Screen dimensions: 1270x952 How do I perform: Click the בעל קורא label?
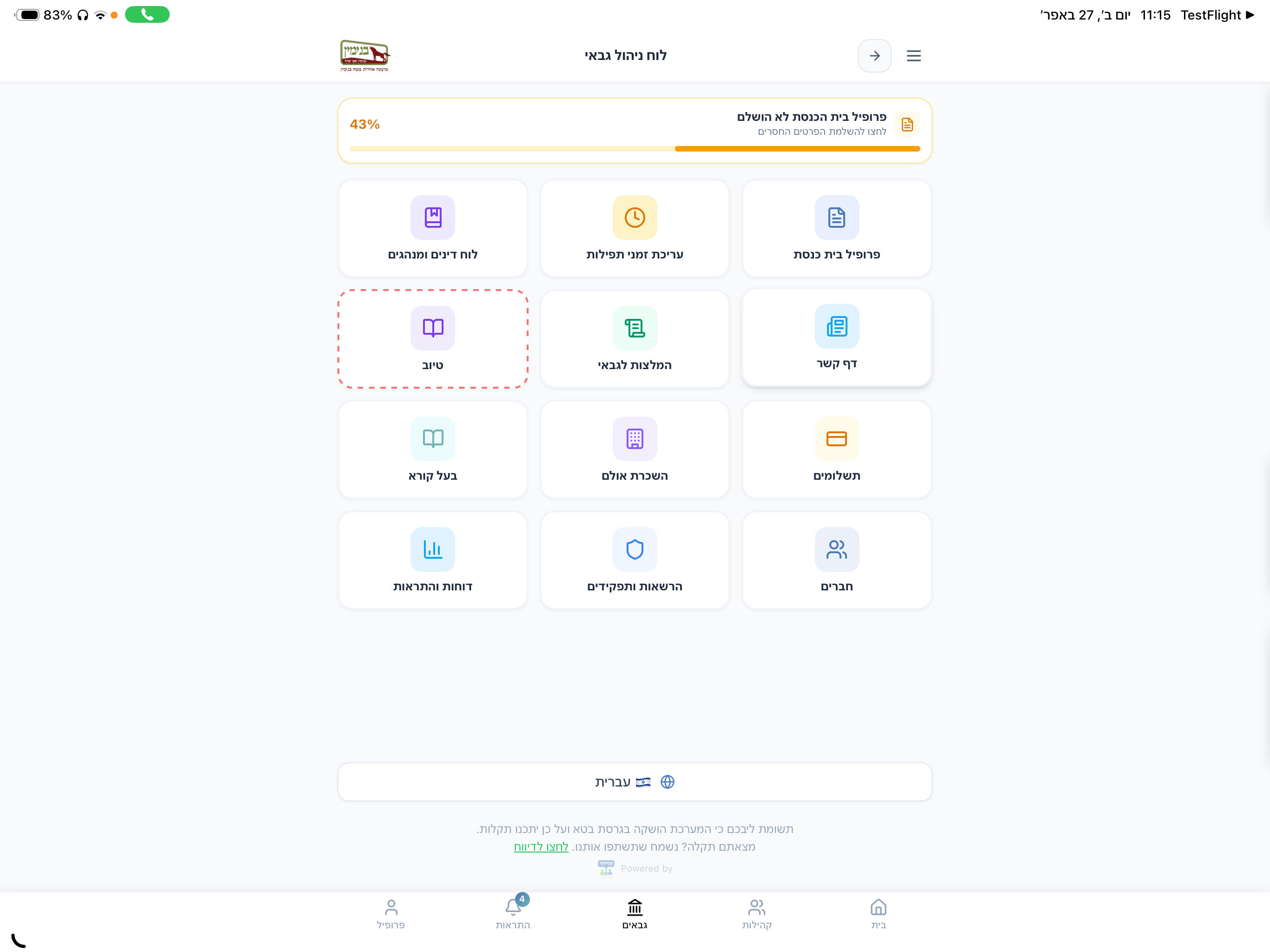433,476
